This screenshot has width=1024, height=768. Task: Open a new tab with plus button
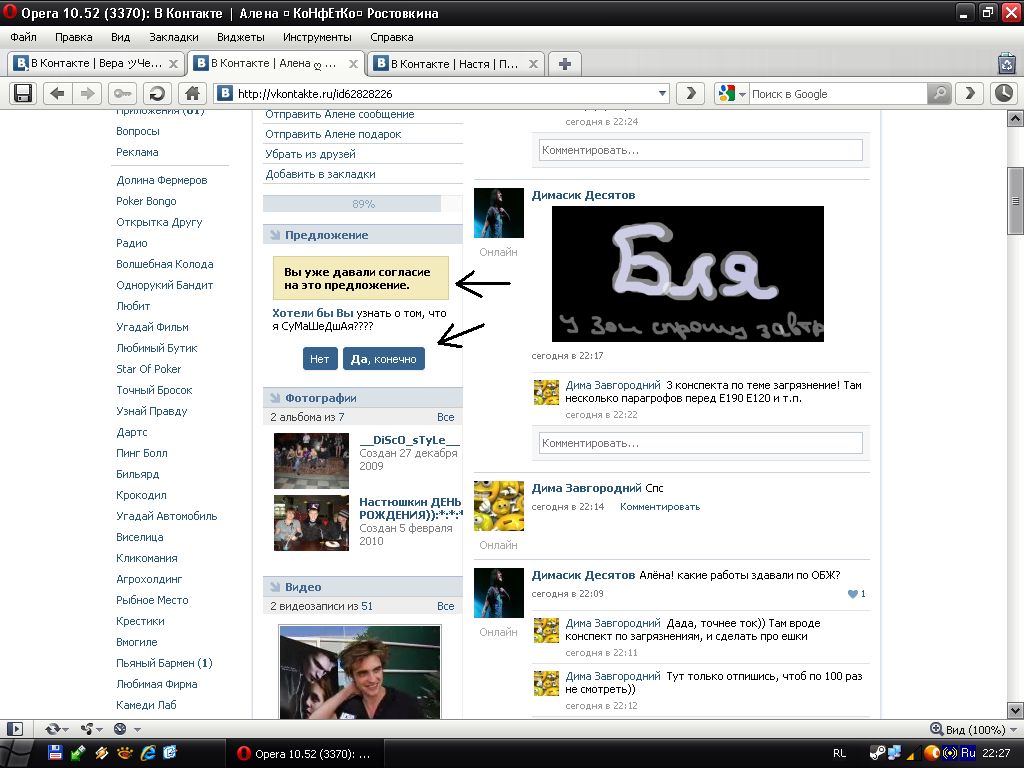click(564, 63)
